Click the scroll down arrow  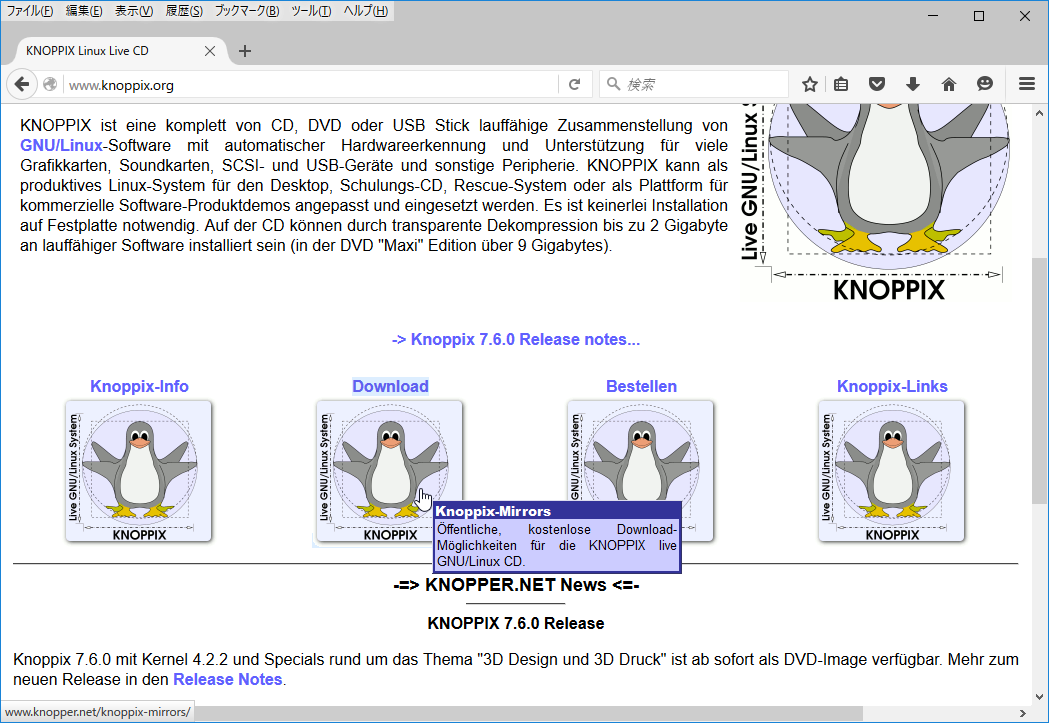tap(1039, 696)
